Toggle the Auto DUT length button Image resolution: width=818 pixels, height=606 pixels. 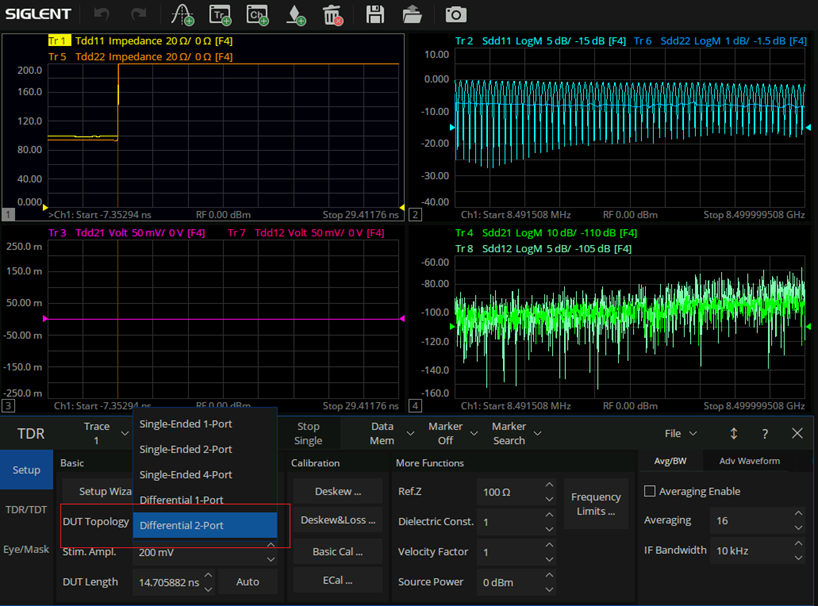tap(248, 581)
